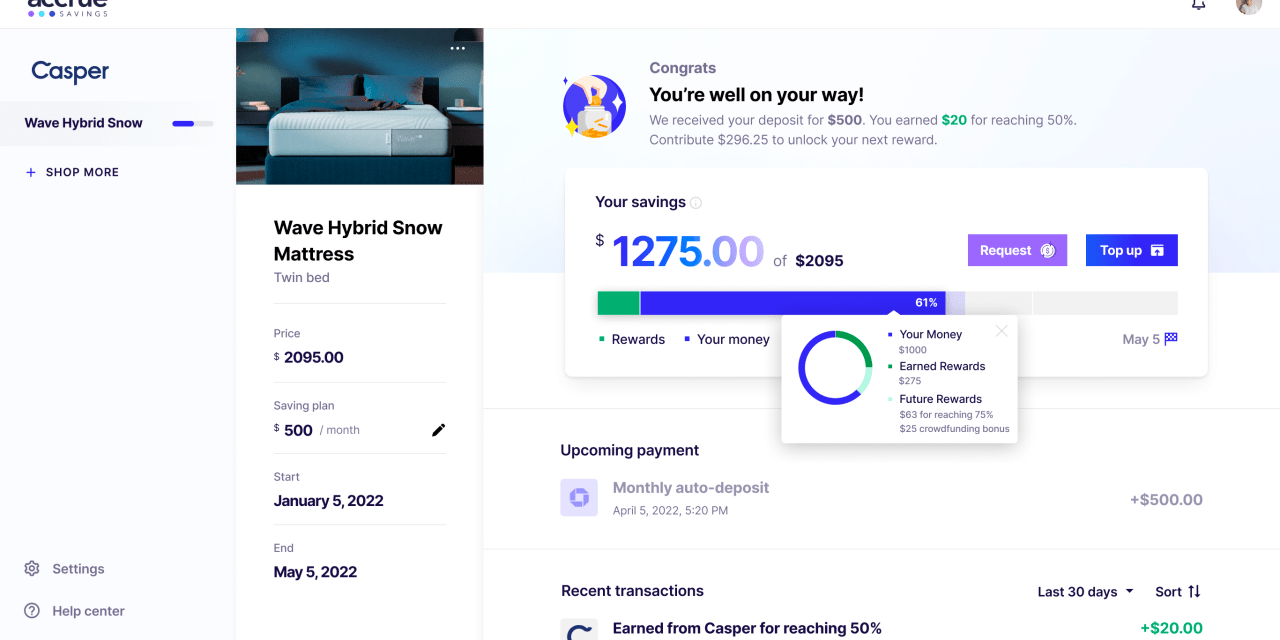
Task: Click the Upcoming payment heading
Action: point(630,450)
